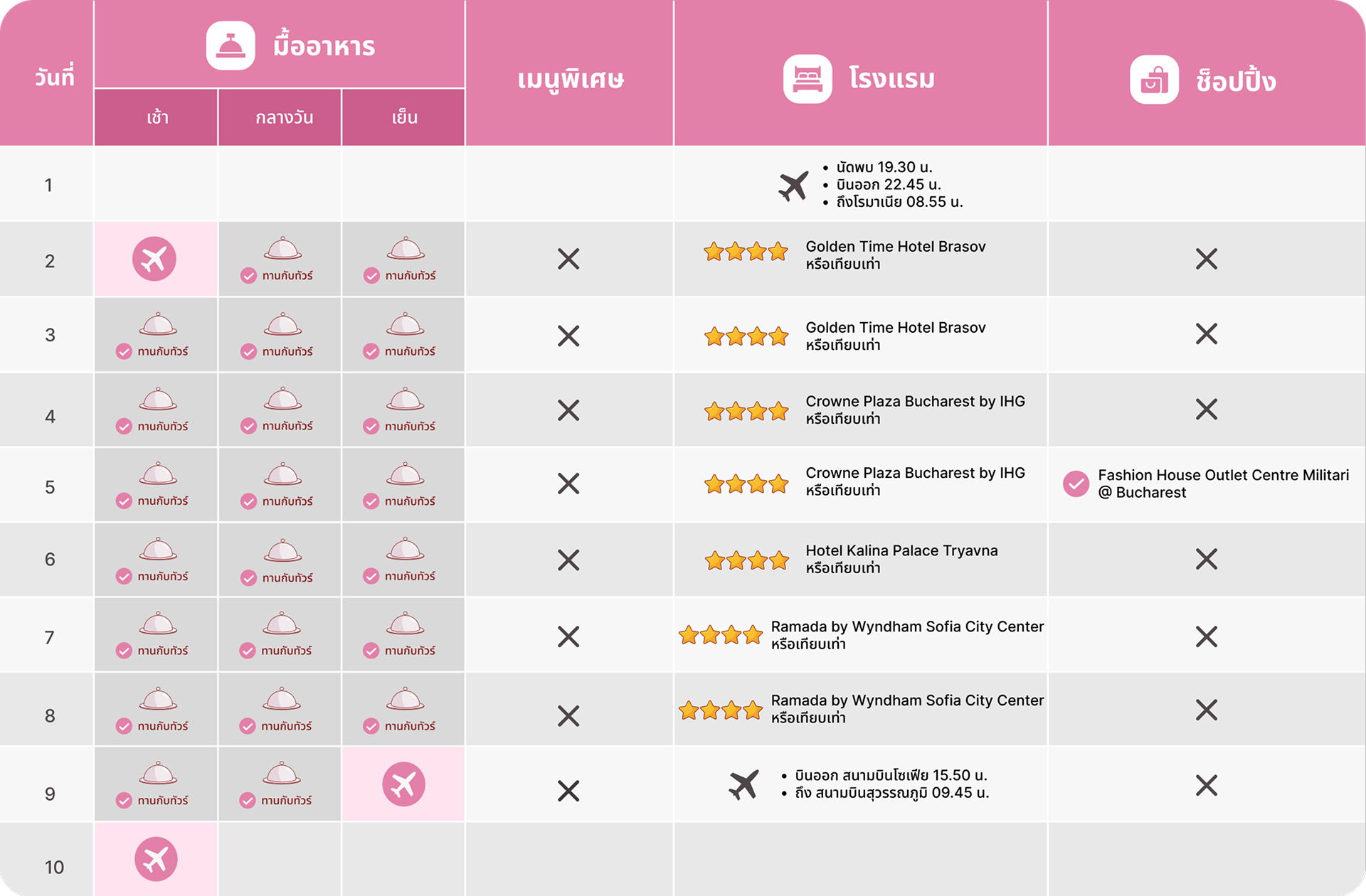Click the hotel bed icon in header
Screen dimensions: 1366x896
[x=808, y=79]
